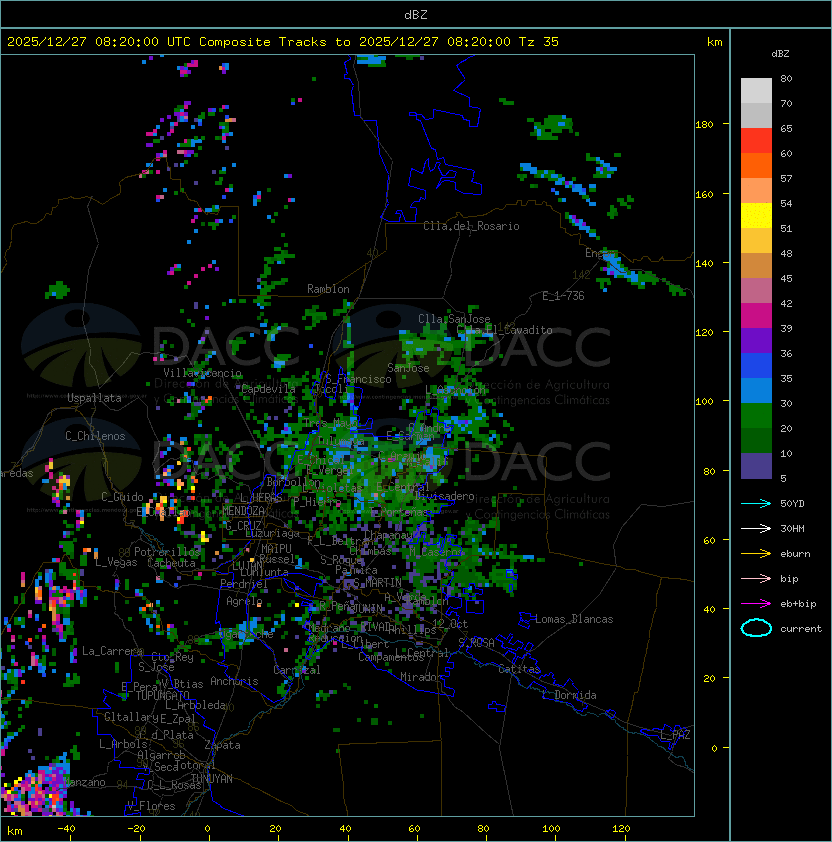Click the 180 tick on vertical km axis
Screen dimensions: 832x842
(x=704, y=125)
